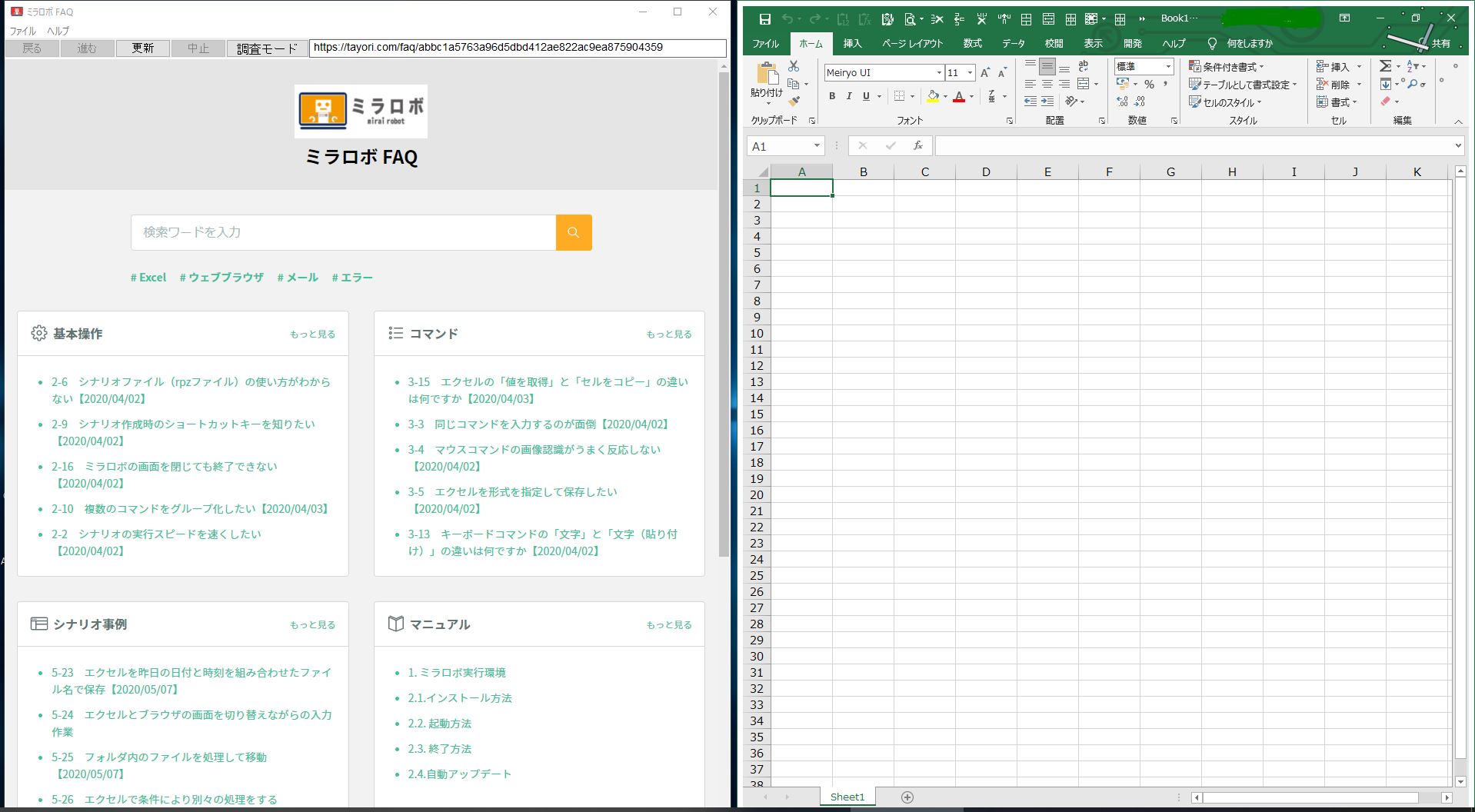Click the insert function fx icon
The image size is (1475, 812).
[x=917, y=146]
